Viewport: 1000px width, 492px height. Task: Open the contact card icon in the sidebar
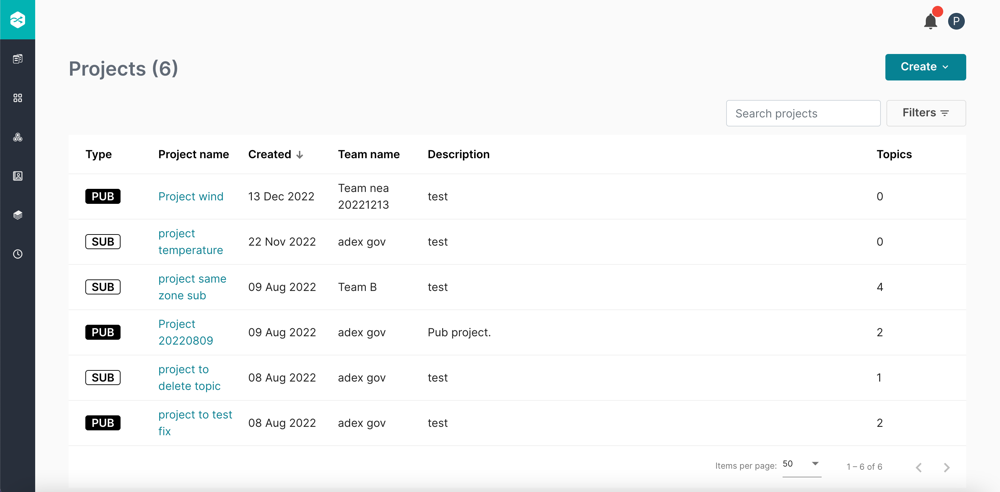(17, 176)
